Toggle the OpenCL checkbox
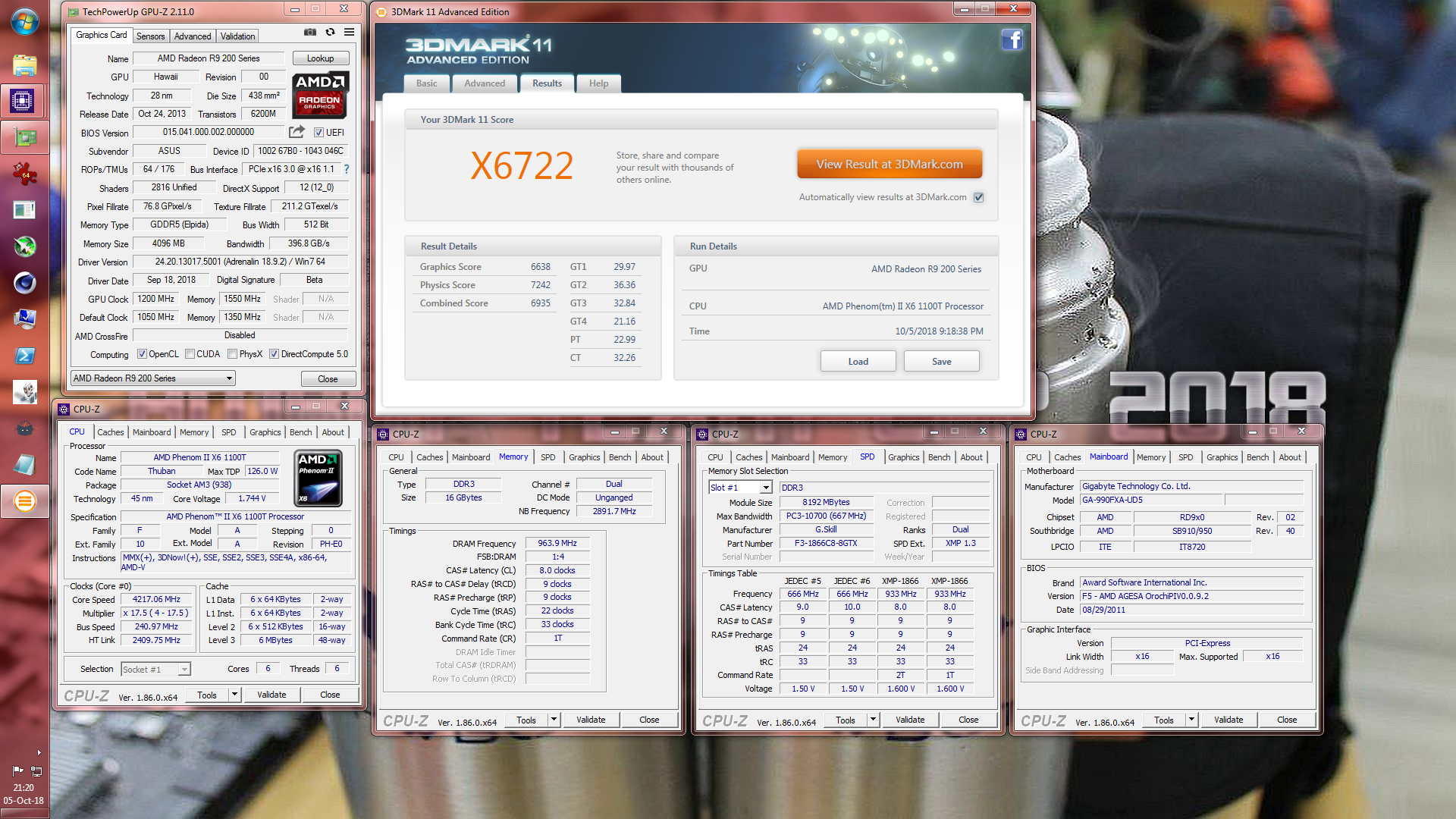Screen dimensions: 1456x819 (x=142, y=354)
